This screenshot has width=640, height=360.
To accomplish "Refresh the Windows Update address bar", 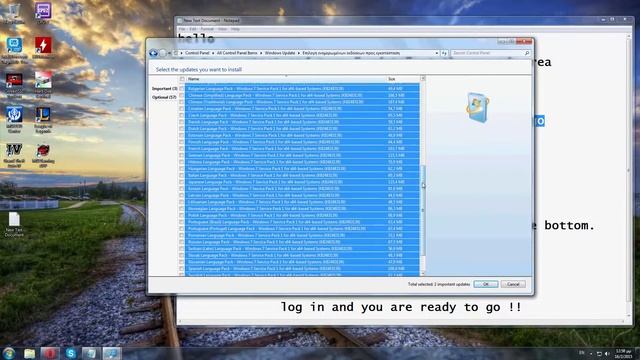I will pyautogui.click(x=444, y=53).
